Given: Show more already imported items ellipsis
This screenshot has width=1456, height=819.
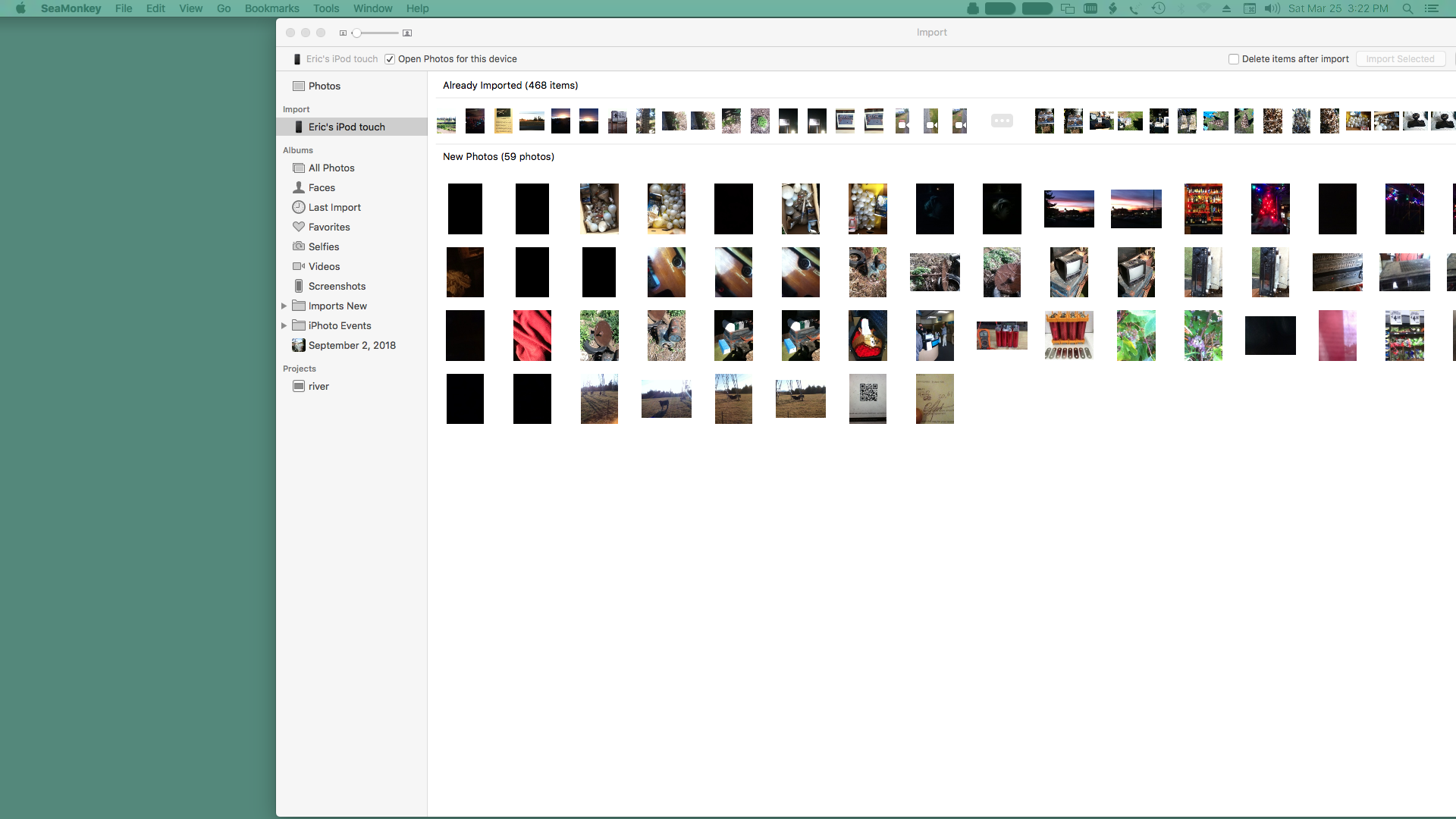Looking at the screenshot, I should 1002,121.
